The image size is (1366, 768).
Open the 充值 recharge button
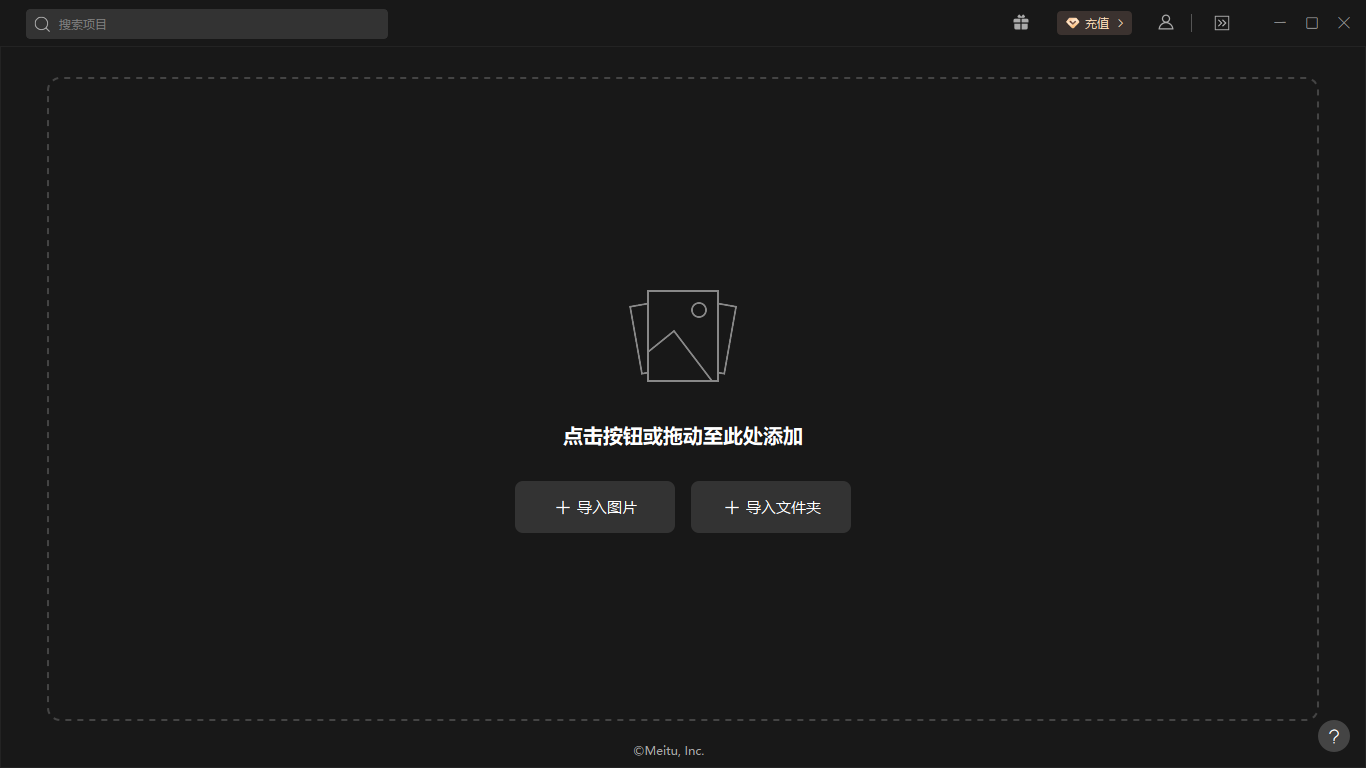coord(1094,22)
